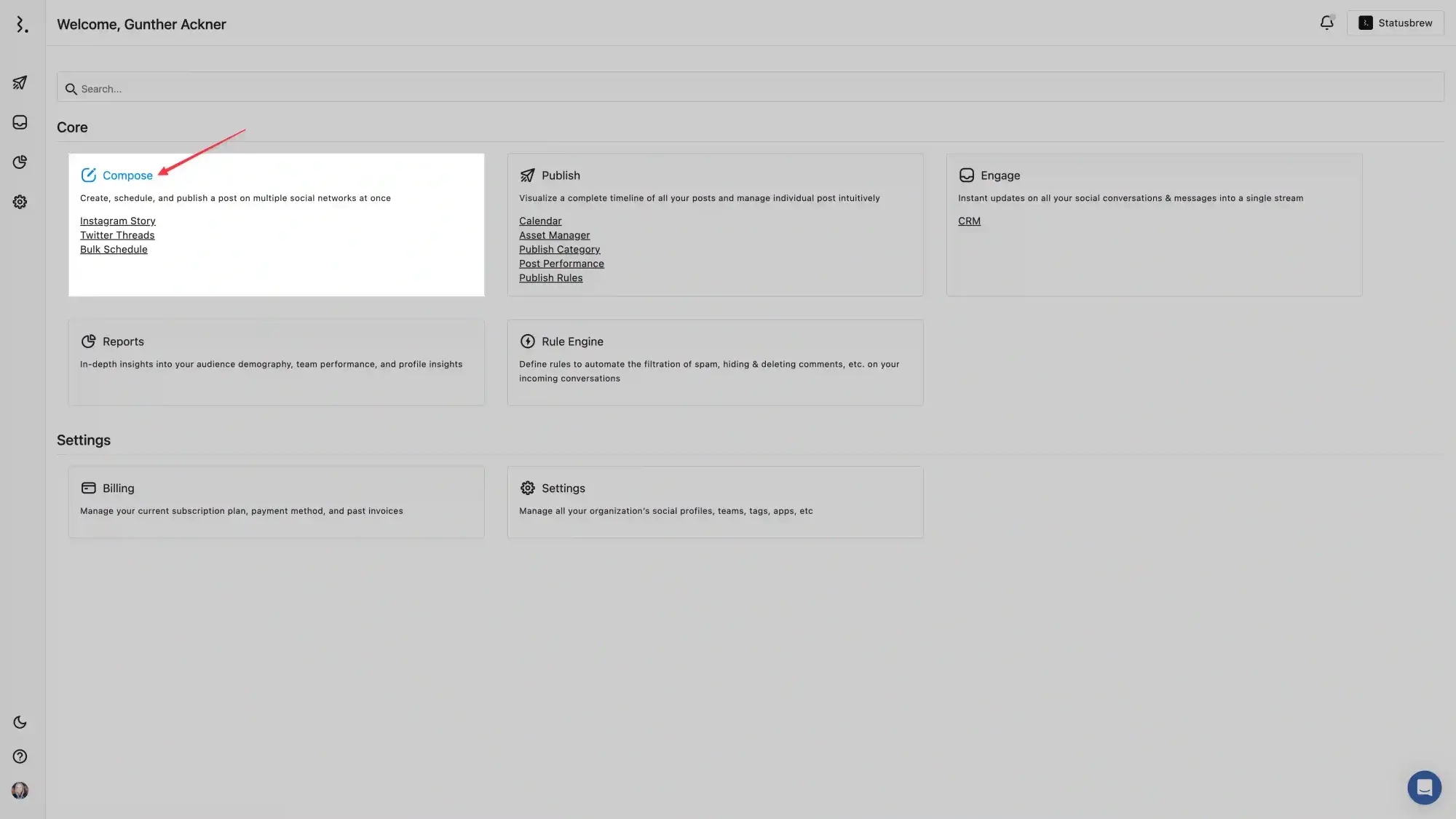Screen dimensions: 1456x819
Task: Open the Billing card
Action: pyautogui.click(x=118, y=488)
